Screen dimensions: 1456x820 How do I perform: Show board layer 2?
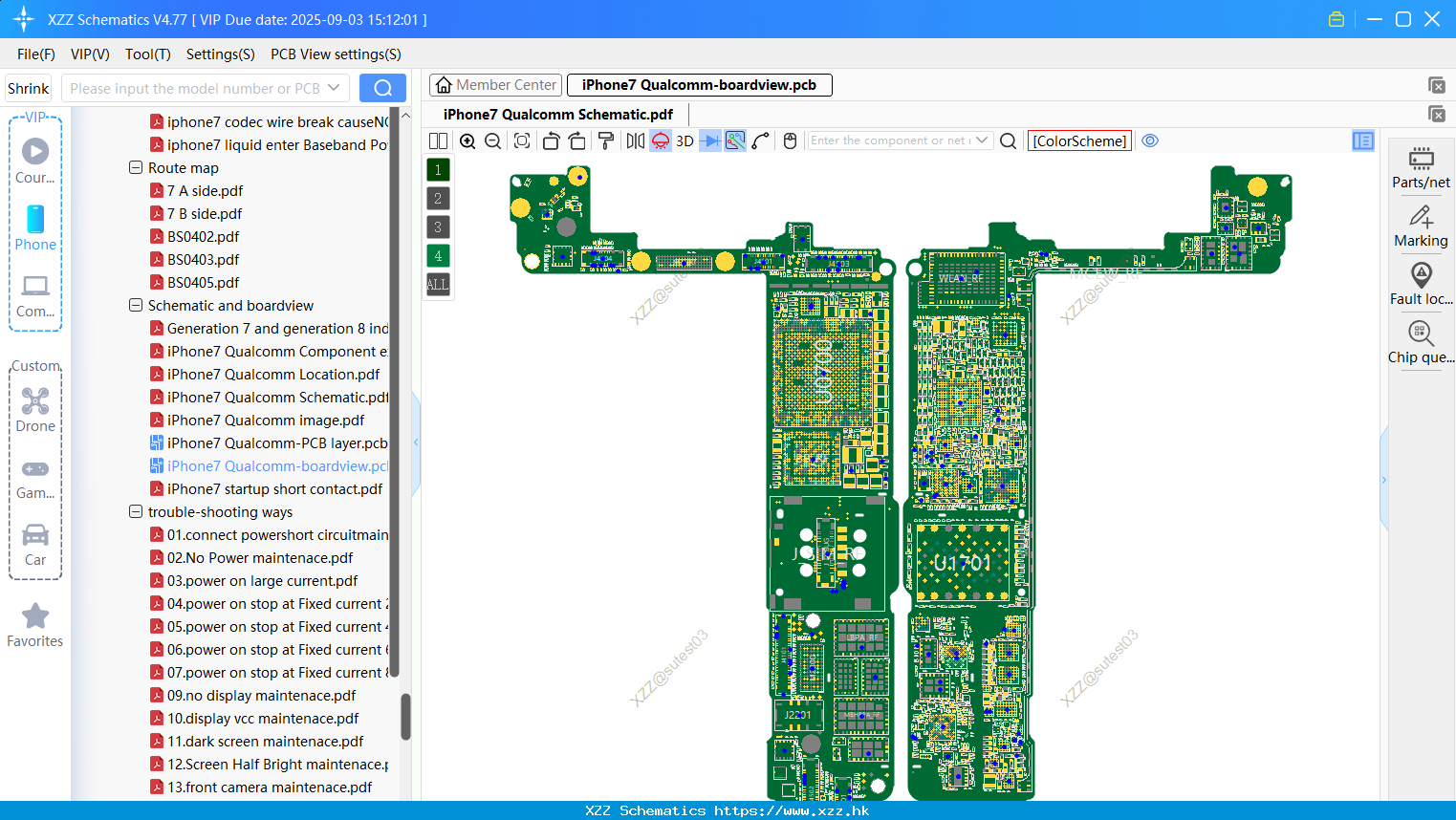pos(438,199)
